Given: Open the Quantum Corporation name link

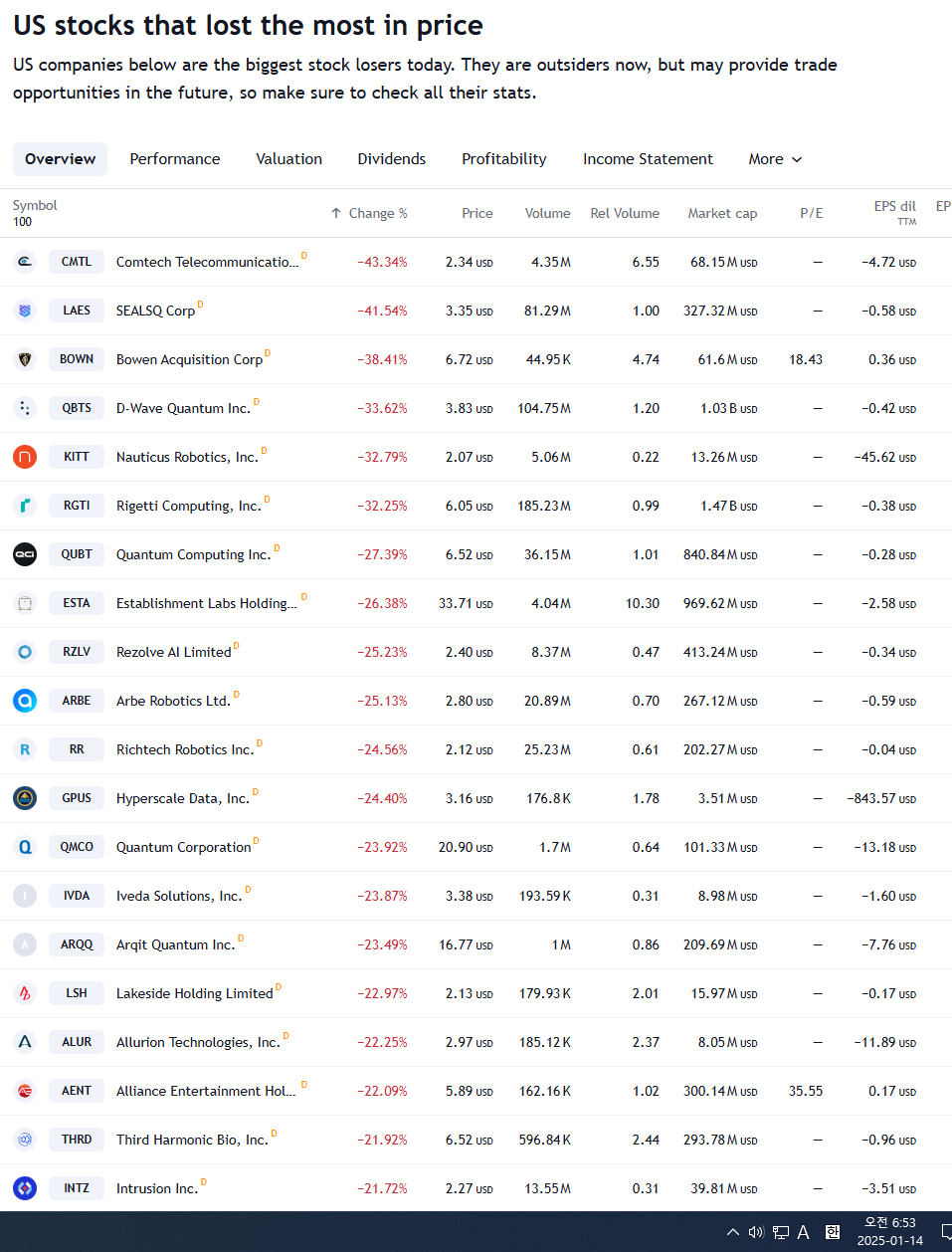Looking at the screenshot, I should [x=184, y=848].
